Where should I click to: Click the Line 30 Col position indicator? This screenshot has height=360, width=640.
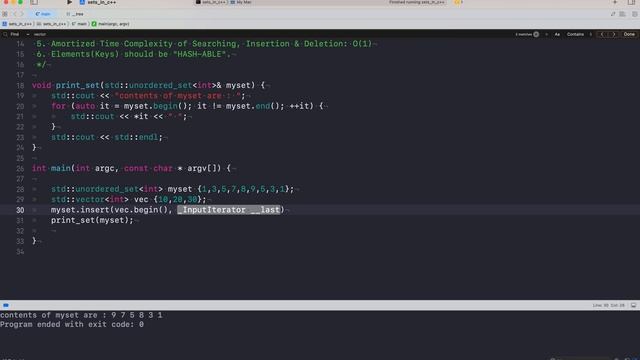pos(608,305)
